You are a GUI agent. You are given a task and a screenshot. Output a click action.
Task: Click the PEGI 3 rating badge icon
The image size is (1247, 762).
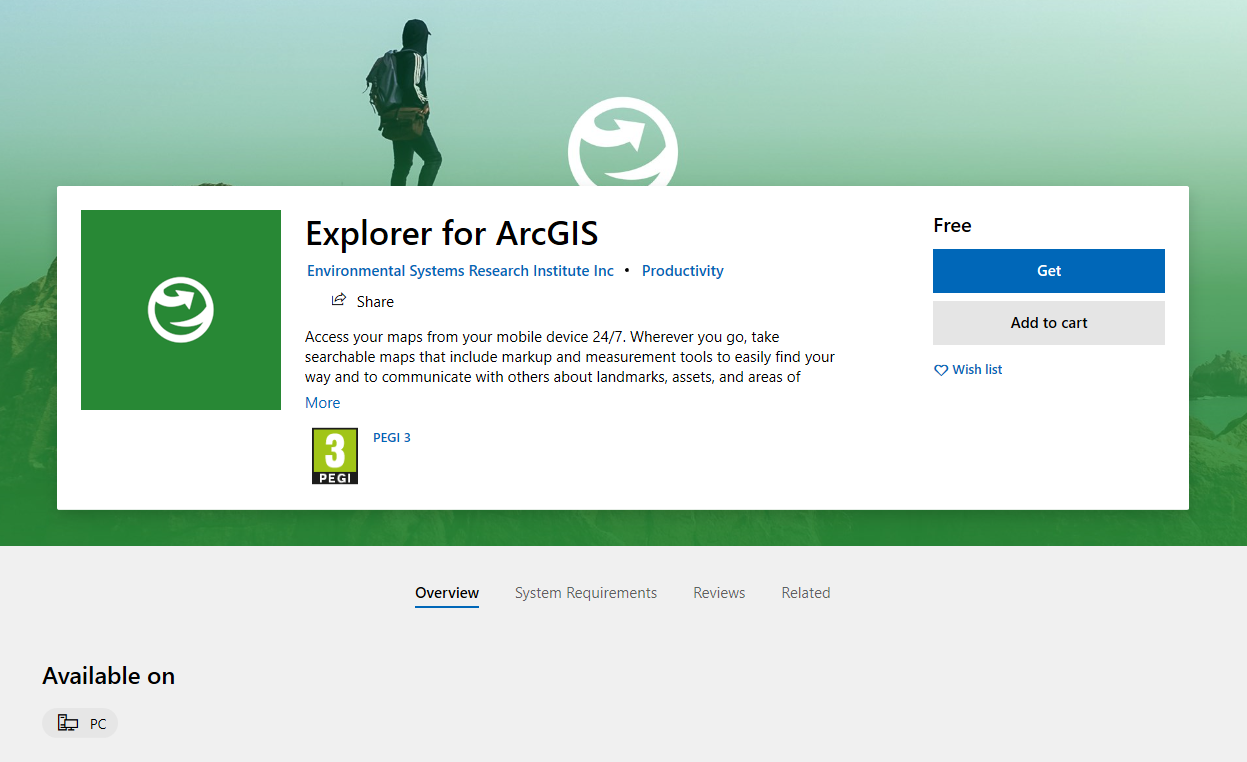335,456
